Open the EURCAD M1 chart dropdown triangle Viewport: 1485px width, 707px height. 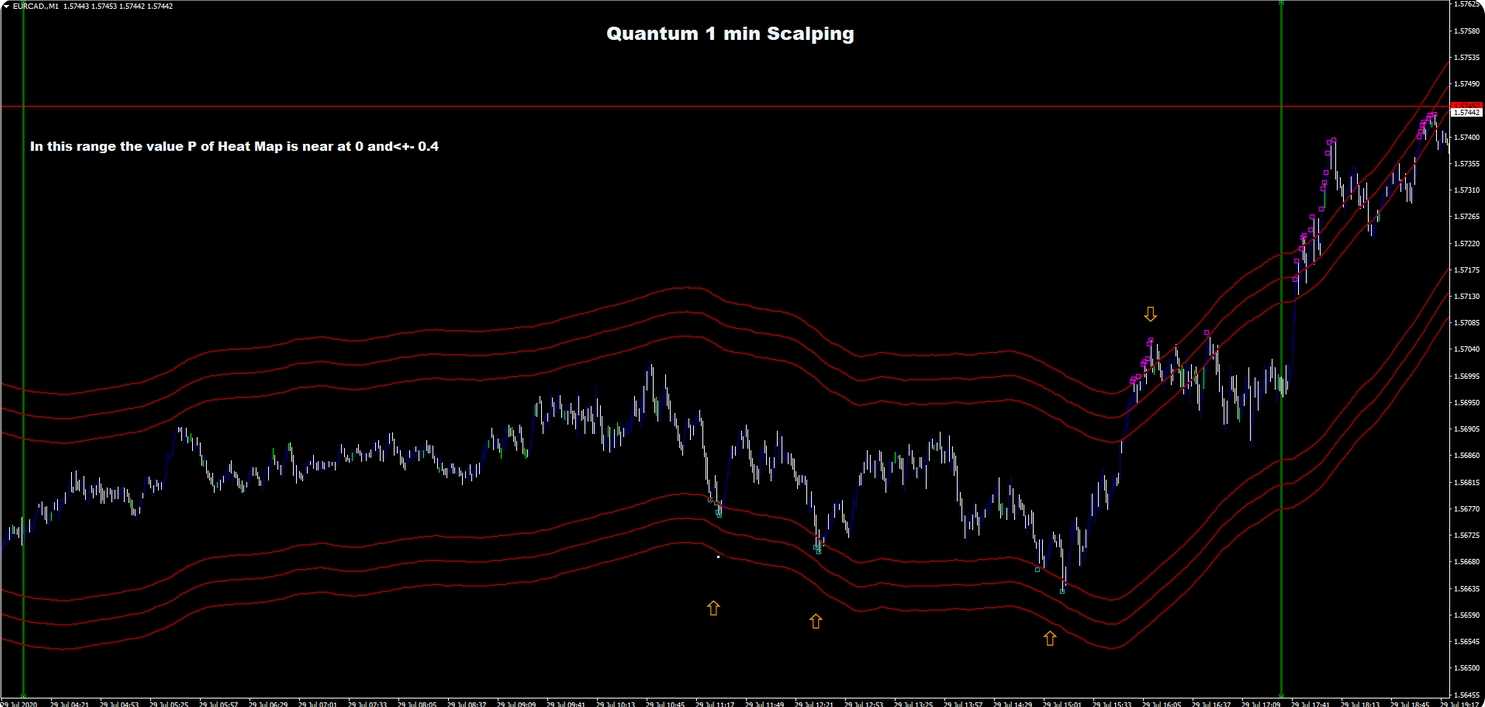[x=6, y=6]
